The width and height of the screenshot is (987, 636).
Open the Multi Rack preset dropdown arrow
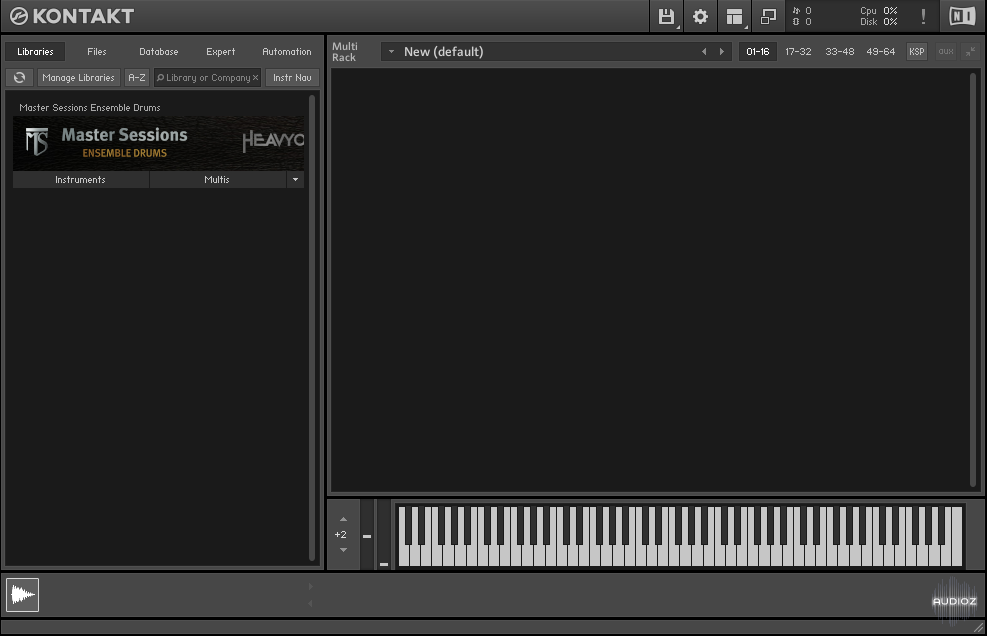click(391, 52)
